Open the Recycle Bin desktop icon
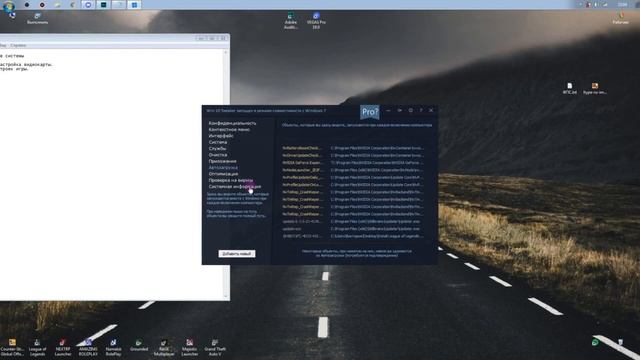Image resolution: width=640 pixels, height=360 pixels. coord(620,342)
